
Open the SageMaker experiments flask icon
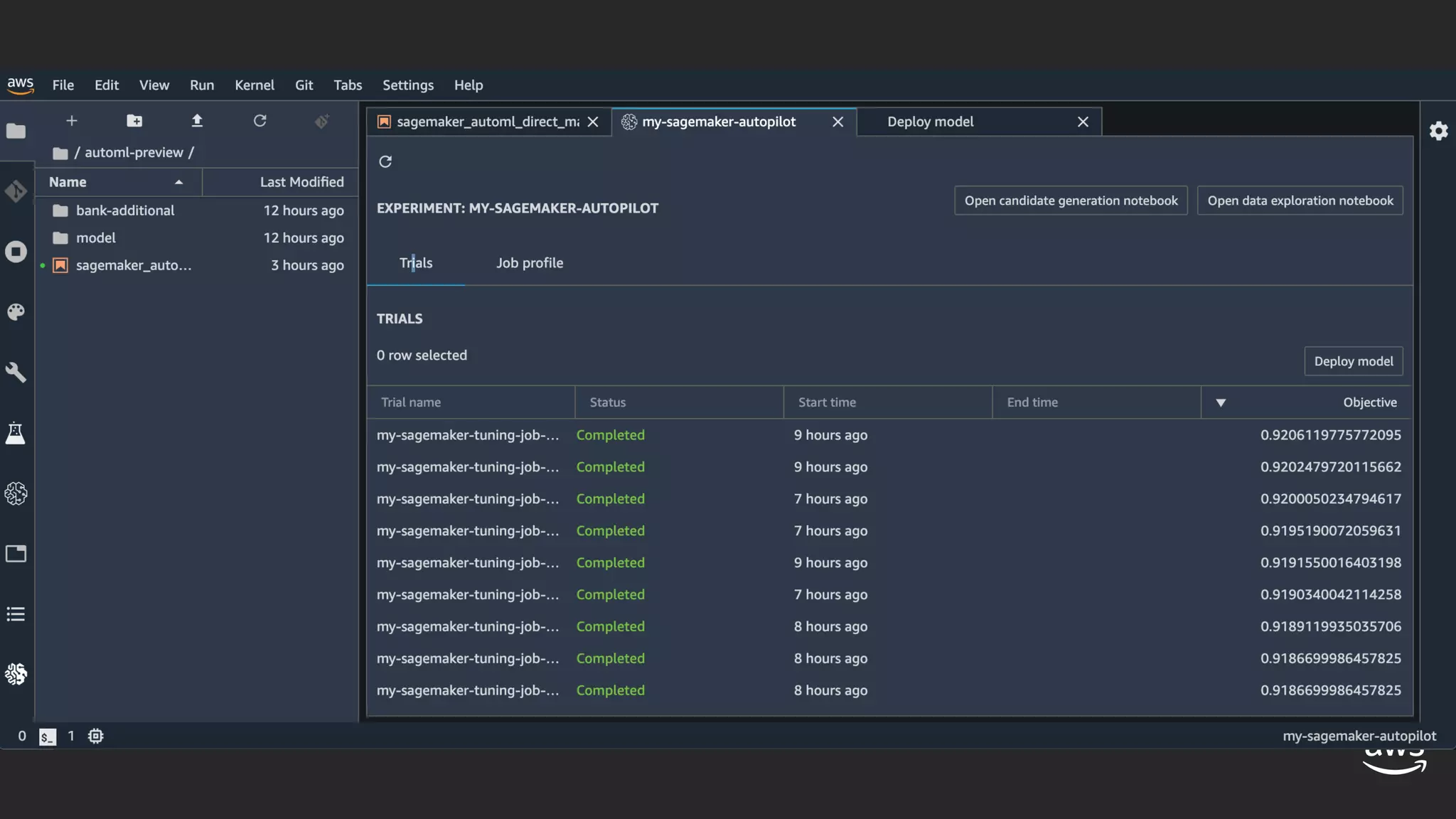(x=16, y=433)
